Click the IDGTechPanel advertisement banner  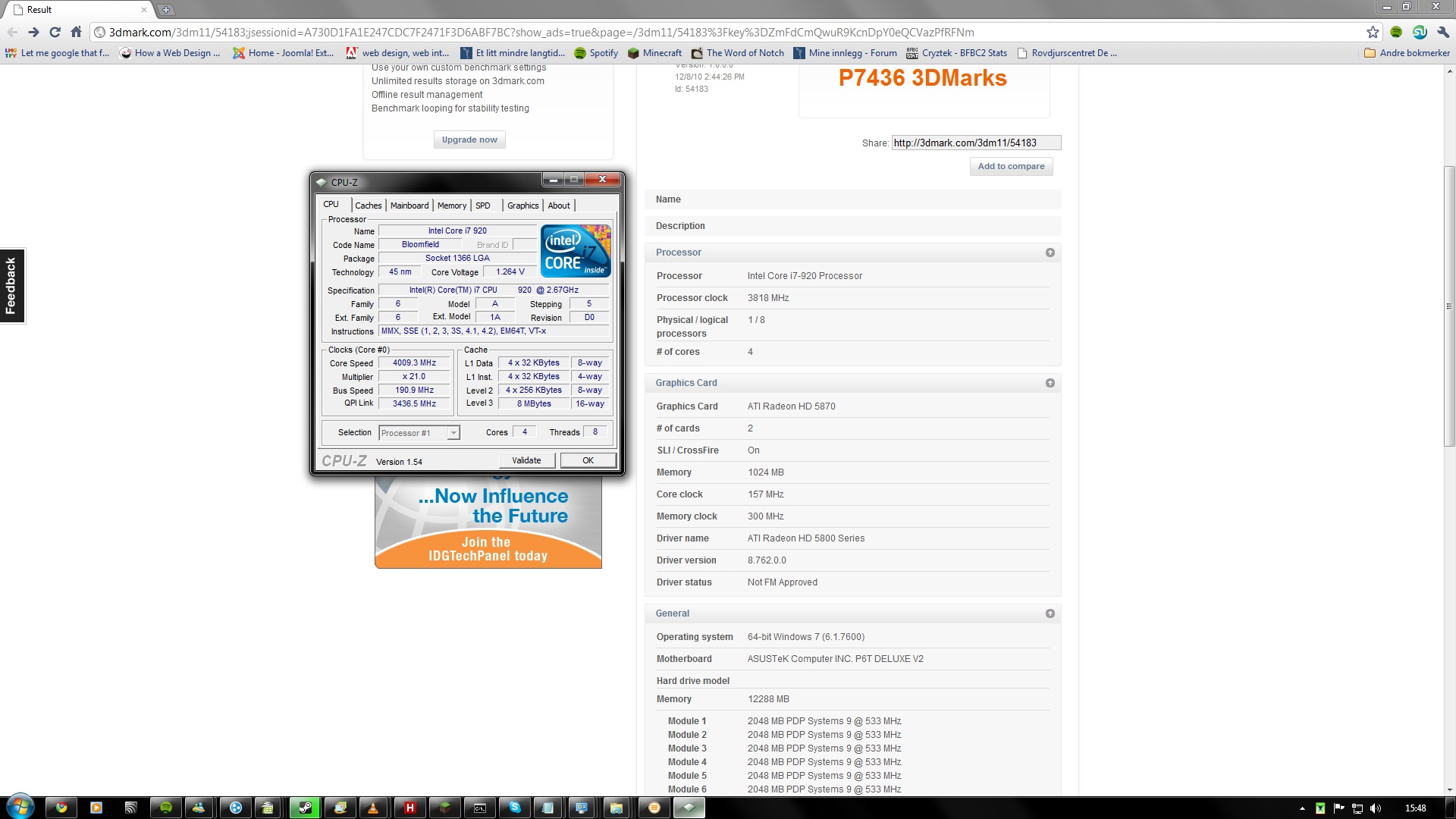point(488,522)
